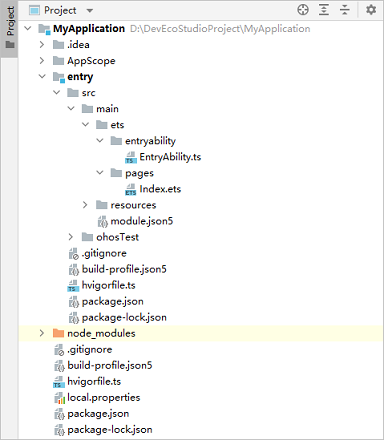The width and height of the screenshot is (384, 440).
Task: Expand the resources folder
Action: (85, 205)
